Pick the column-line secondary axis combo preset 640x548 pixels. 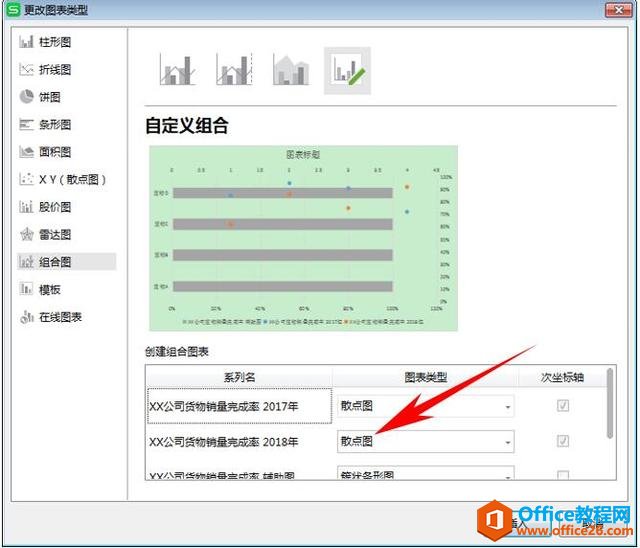[234, 70]
